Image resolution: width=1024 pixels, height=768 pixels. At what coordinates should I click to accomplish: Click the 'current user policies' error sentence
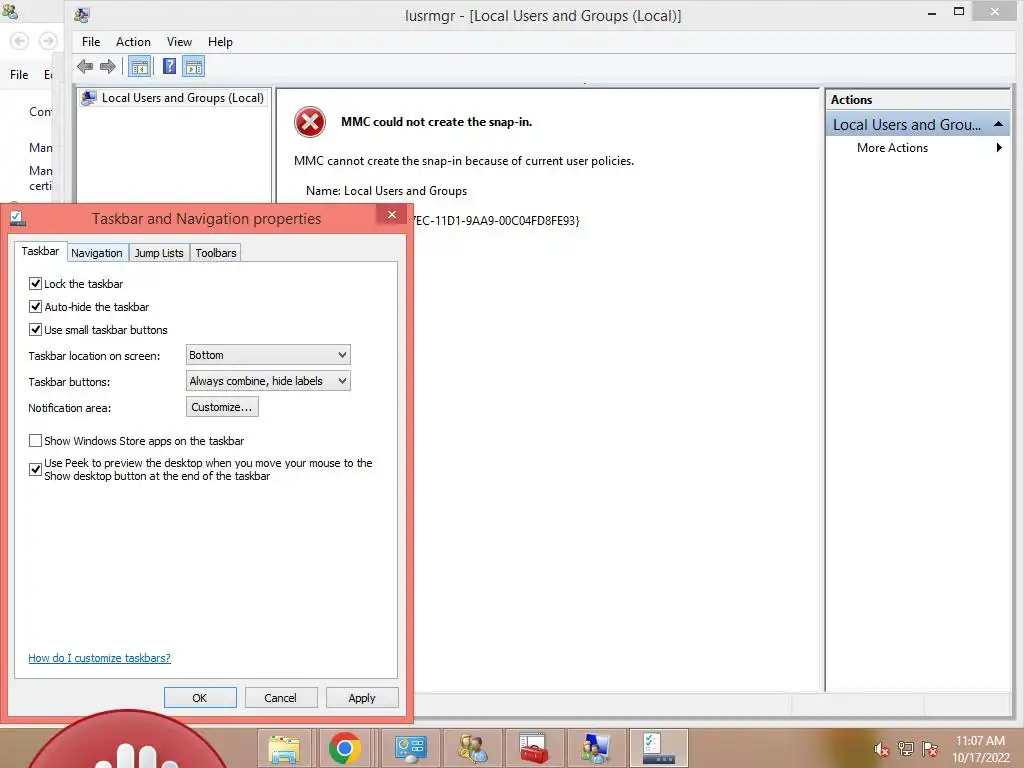pyautogui.click(x=464, y=161)
